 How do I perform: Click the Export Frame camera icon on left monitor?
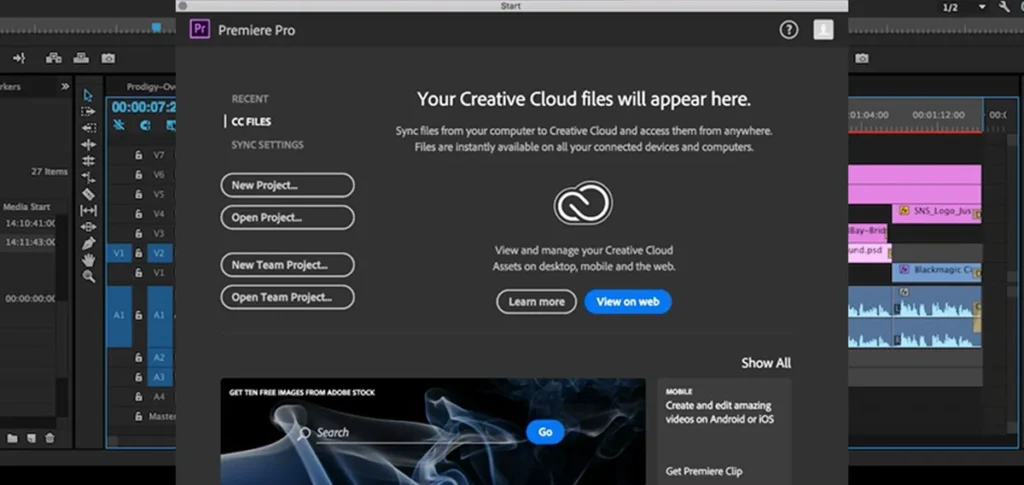pos(108,59)
